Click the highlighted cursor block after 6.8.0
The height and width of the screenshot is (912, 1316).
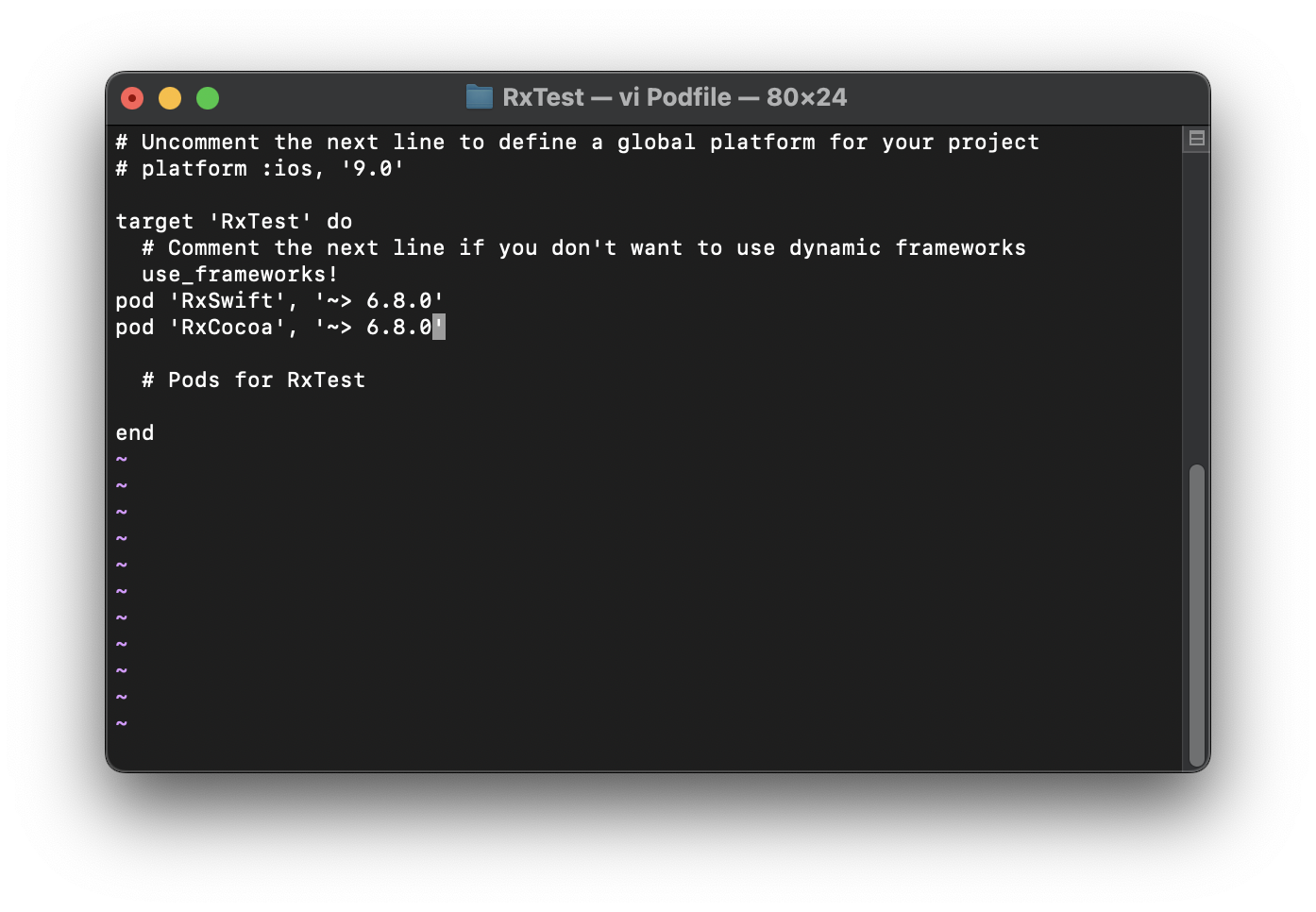coord(438,328)
